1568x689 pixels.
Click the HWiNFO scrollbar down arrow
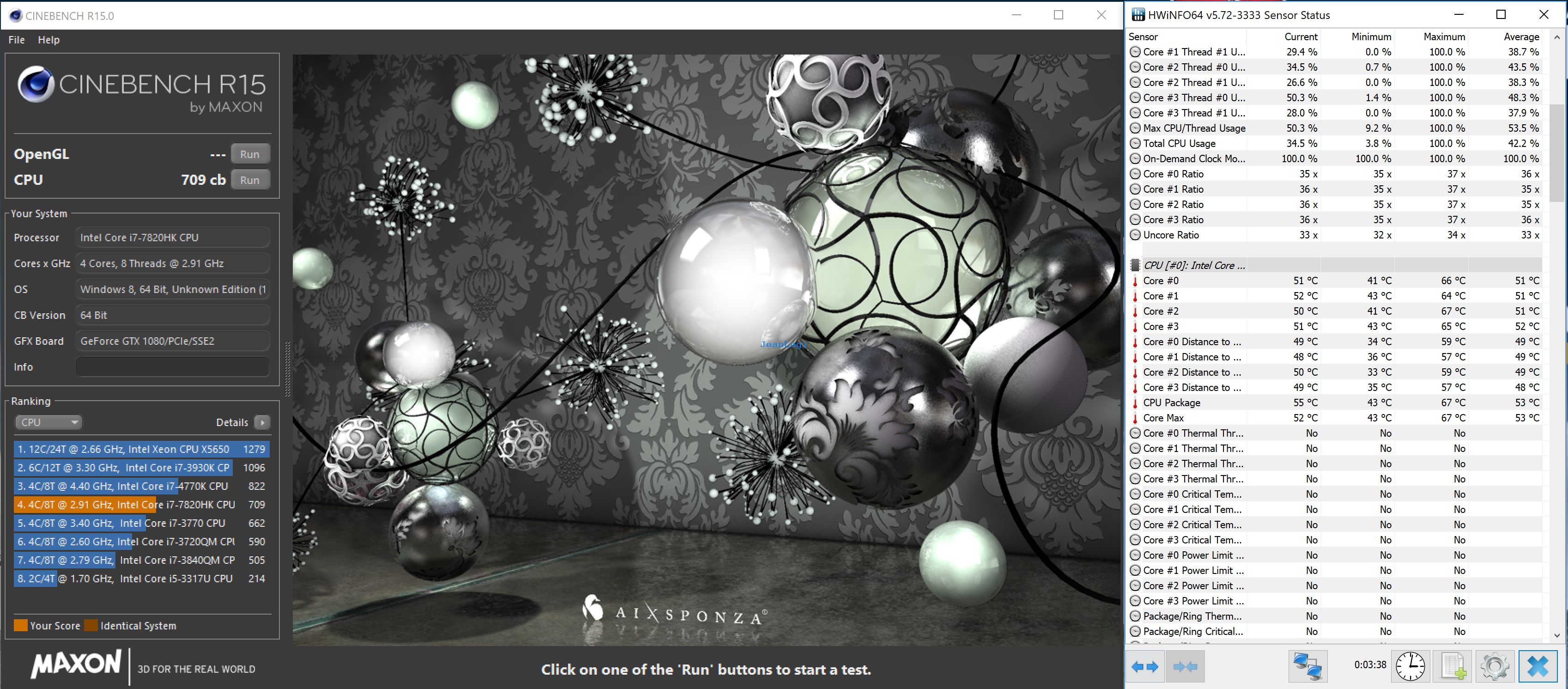pos(1556,635)
